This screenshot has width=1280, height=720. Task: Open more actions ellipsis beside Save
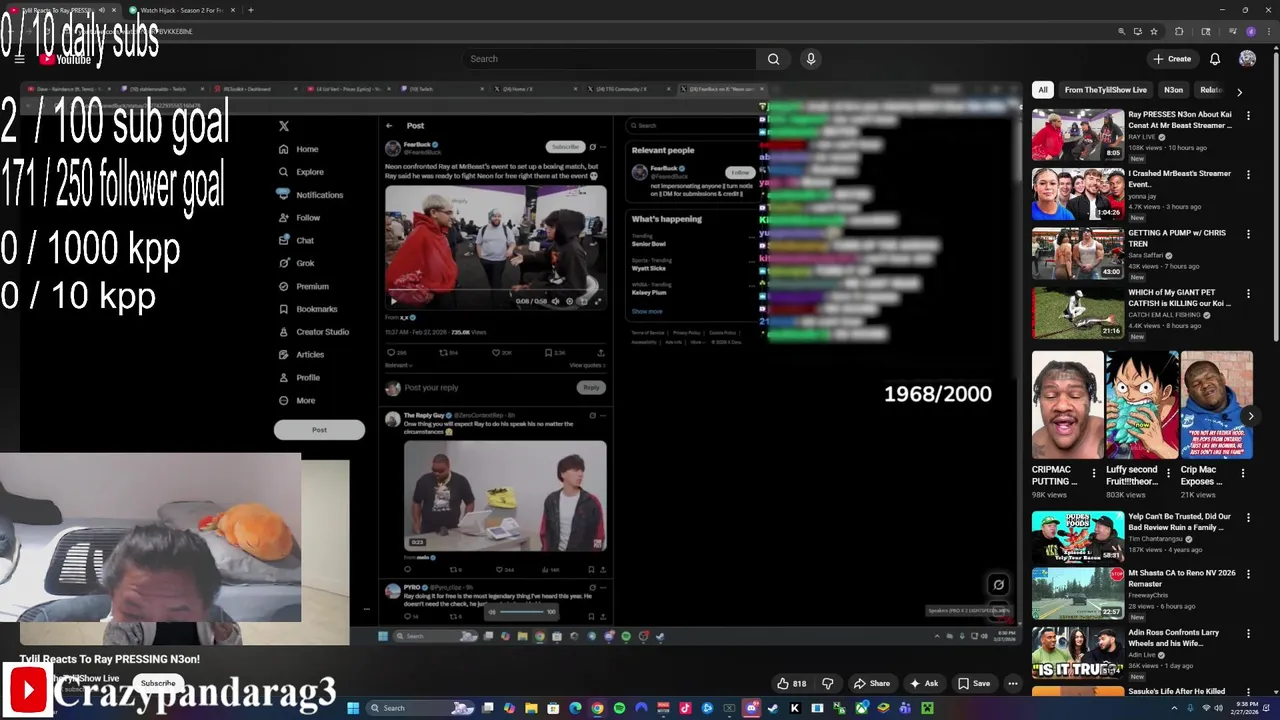pyautogui.click(x=1012, y=683)
